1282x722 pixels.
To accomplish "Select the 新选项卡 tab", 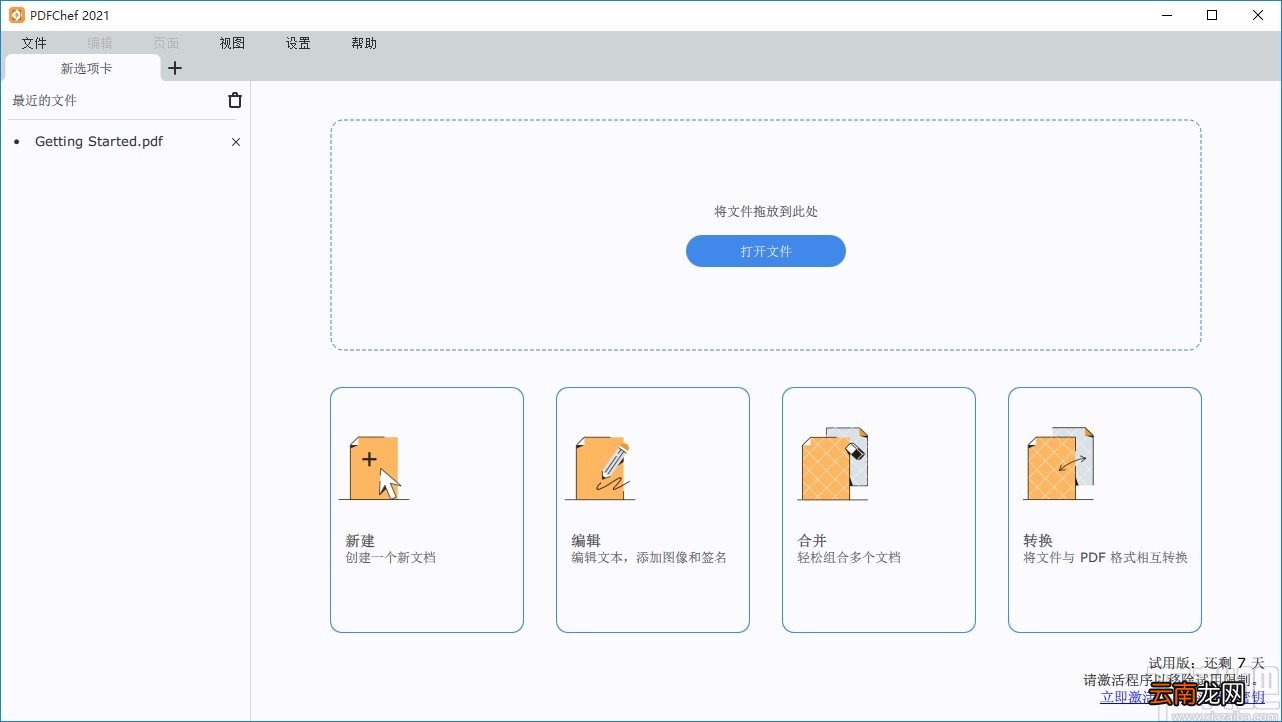I will (x=83, y=68).
